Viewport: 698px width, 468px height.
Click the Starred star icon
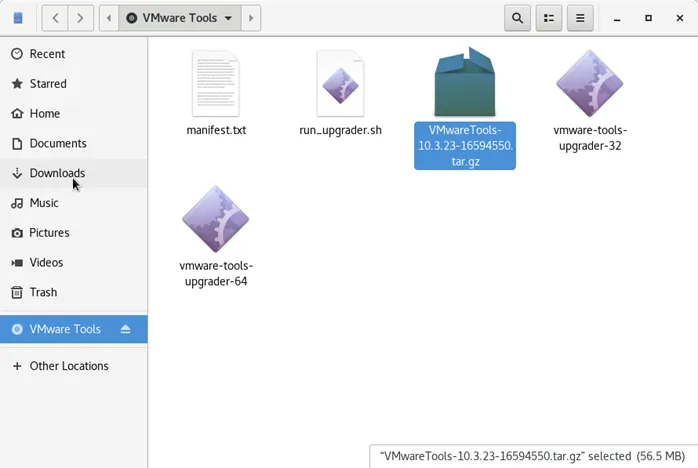click(x=17, y=84)
